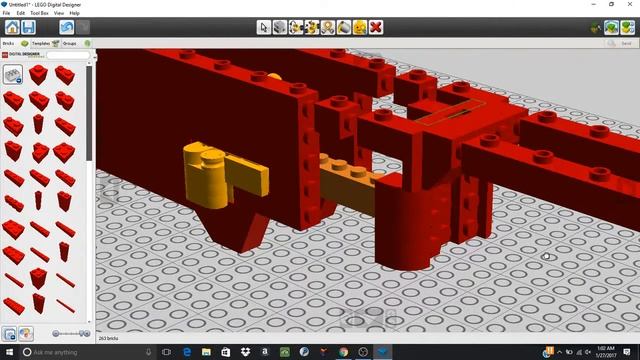Open the Tool Box menu

[39, 13]
